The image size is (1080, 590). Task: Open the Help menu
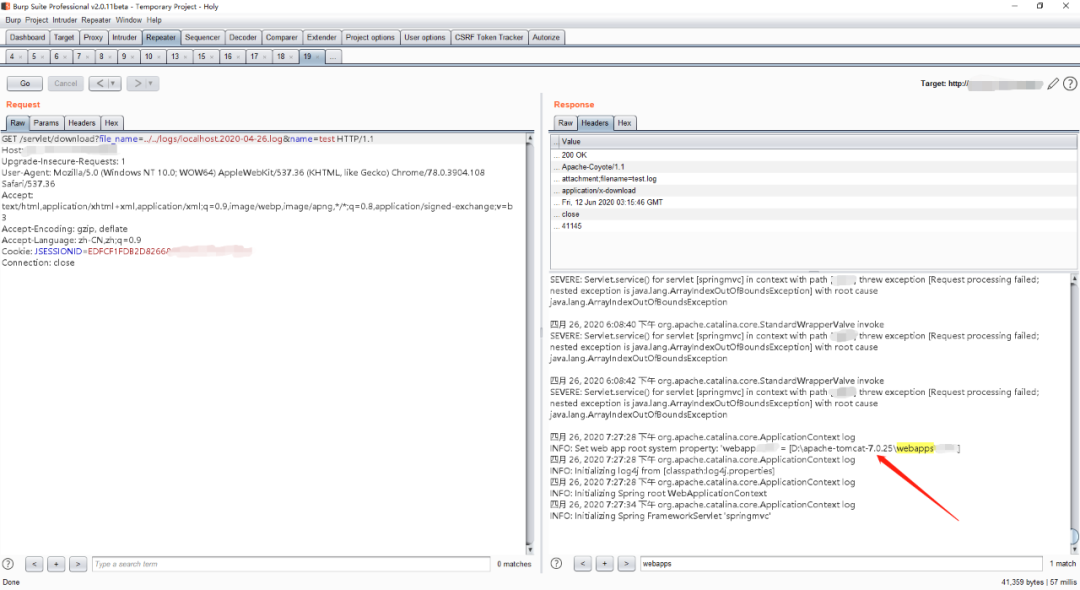pyautogui.click(x=154, y=20)
